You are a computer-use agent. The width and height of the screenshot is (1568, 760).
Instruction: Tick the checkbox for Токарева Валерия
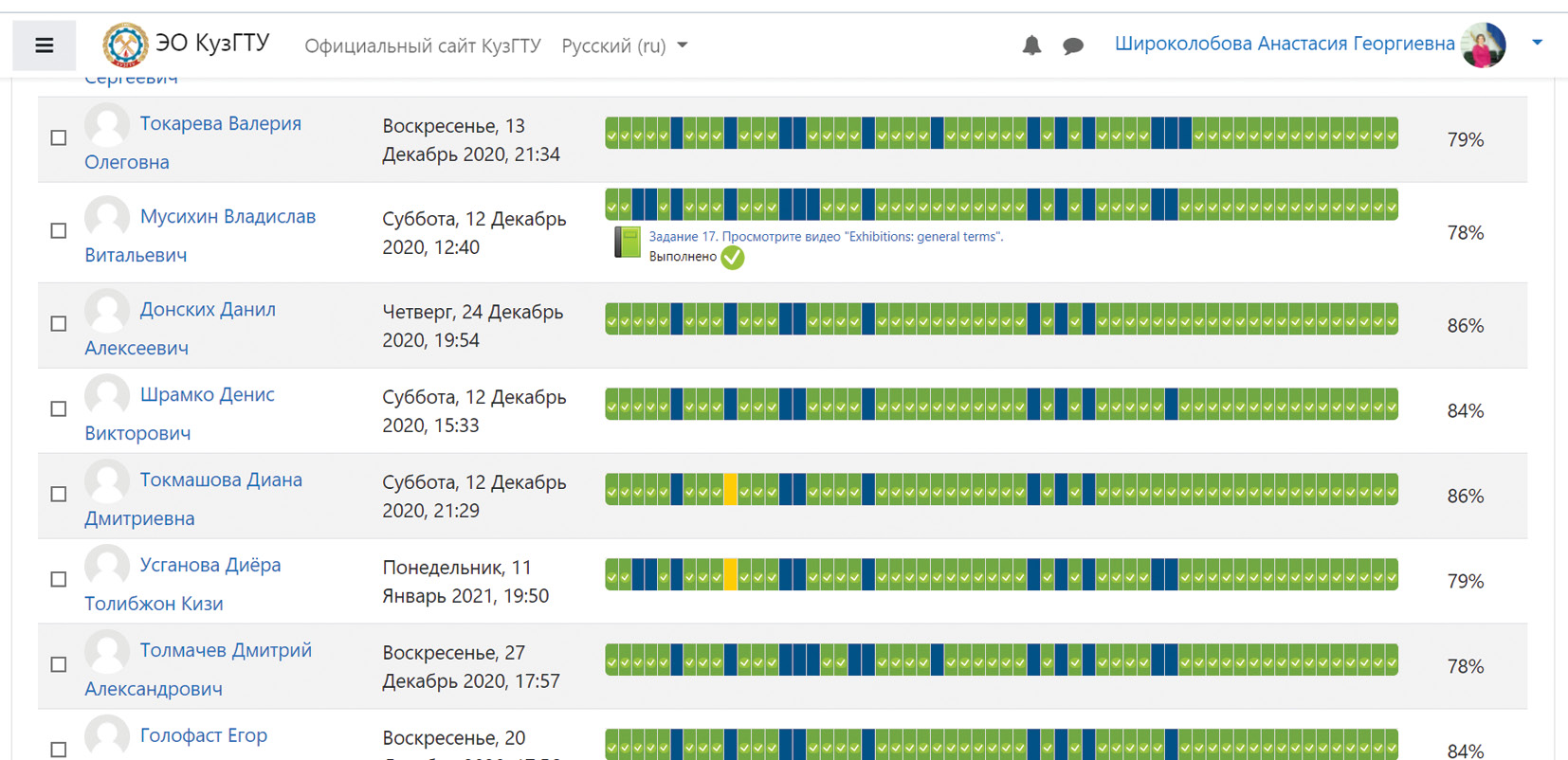tap(59, 138)
